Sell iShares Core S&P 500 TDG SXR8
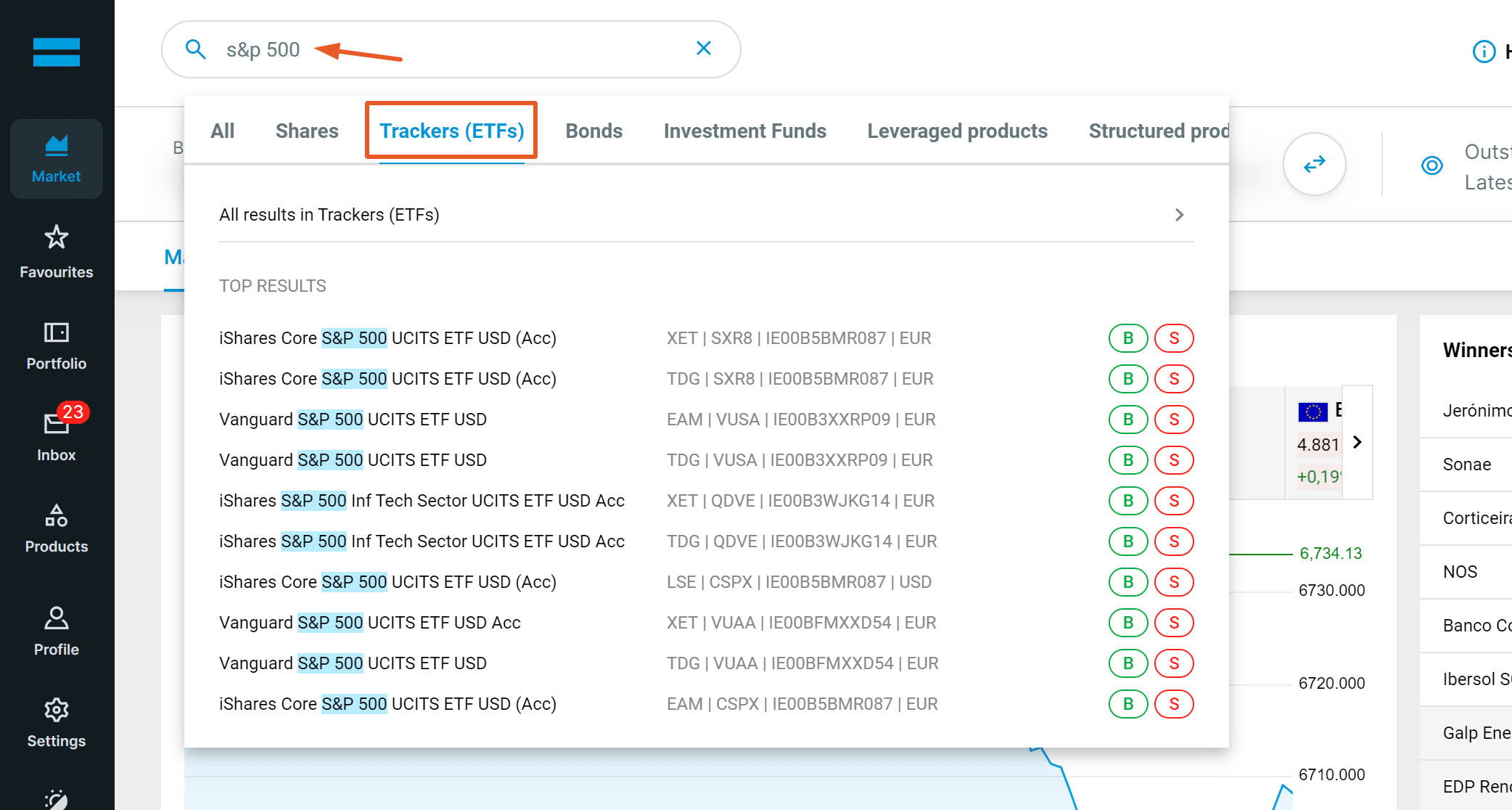 click(1174, 379)
